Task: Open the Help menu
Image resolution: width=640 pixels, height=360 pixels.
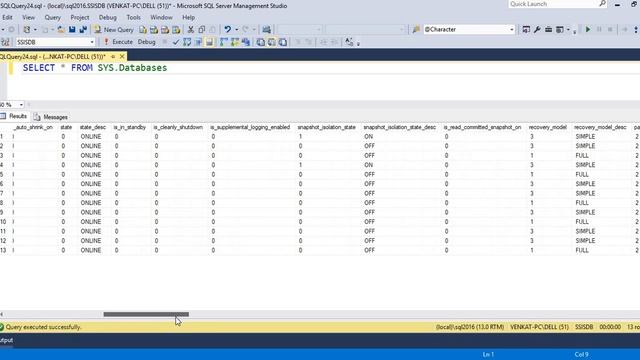Action: (188, 18)
